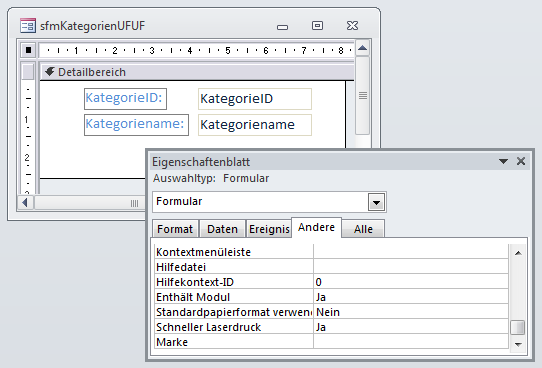Close the Eigenschaftenblatt property sheet

[x=521, y=161]
